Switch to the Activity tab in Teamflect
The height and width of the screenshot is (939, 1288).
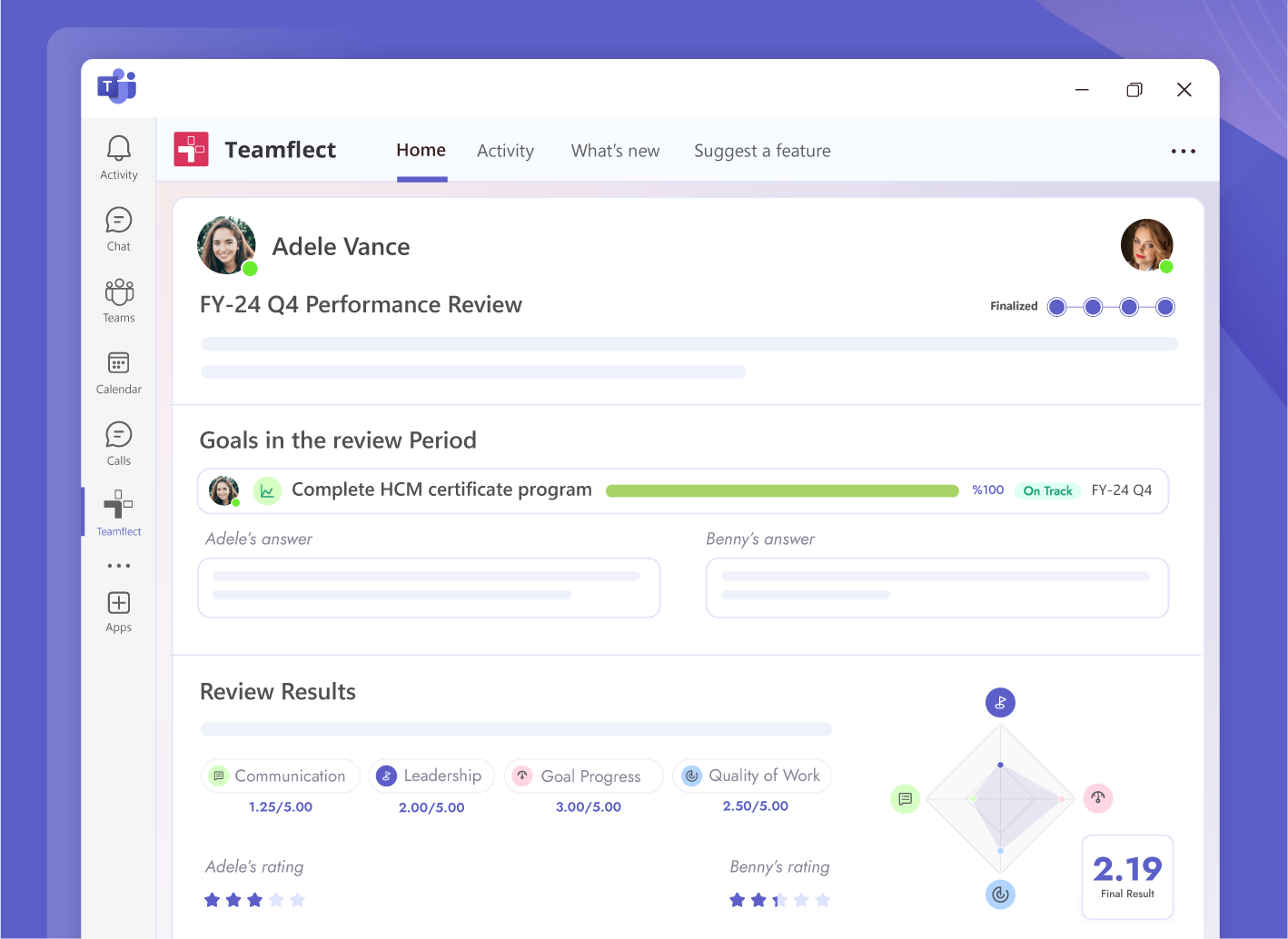click(x=506, y=151)
